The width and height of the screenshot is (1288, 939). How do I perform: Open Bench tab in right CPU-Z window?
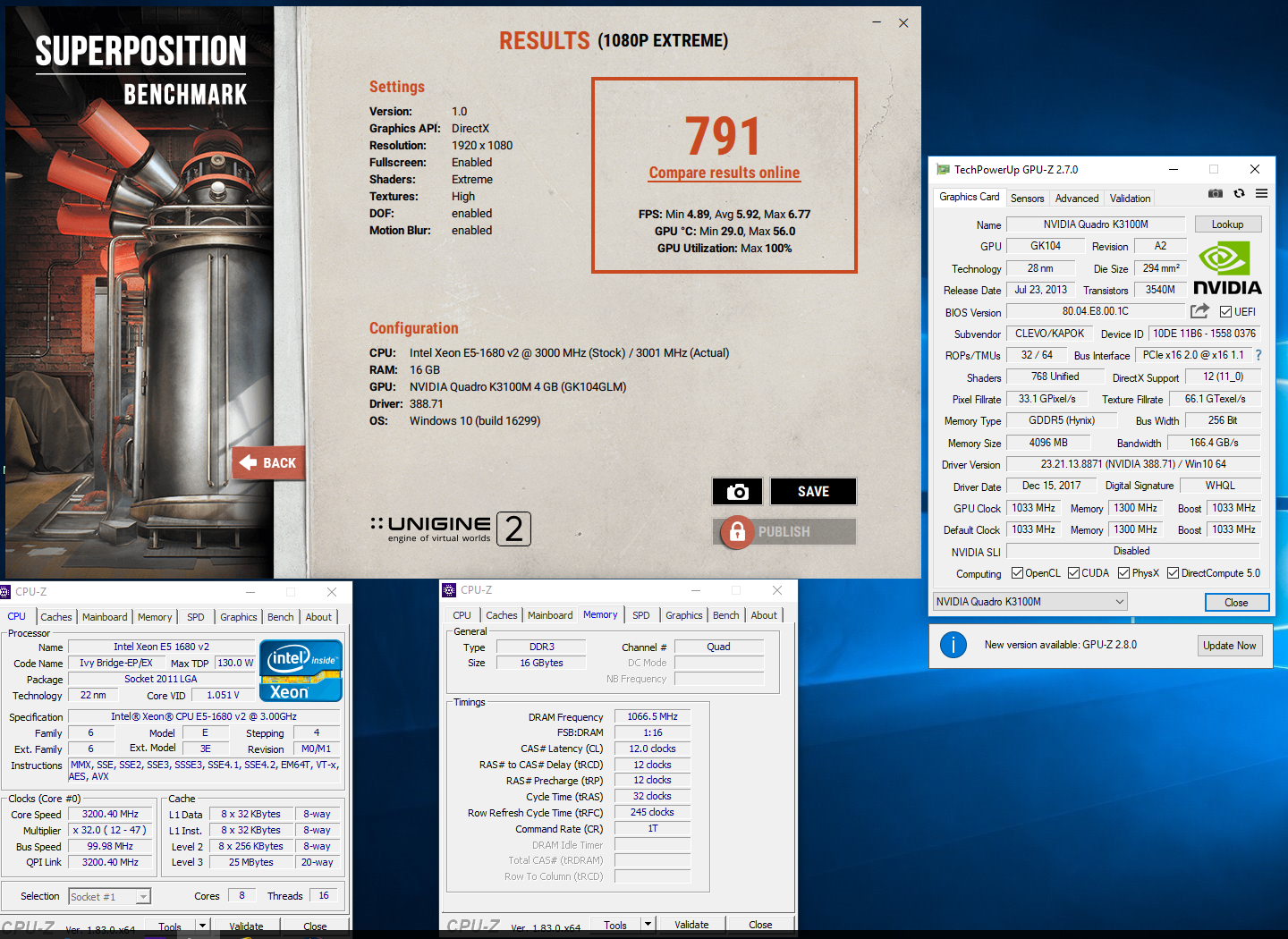tap(726, 615)
